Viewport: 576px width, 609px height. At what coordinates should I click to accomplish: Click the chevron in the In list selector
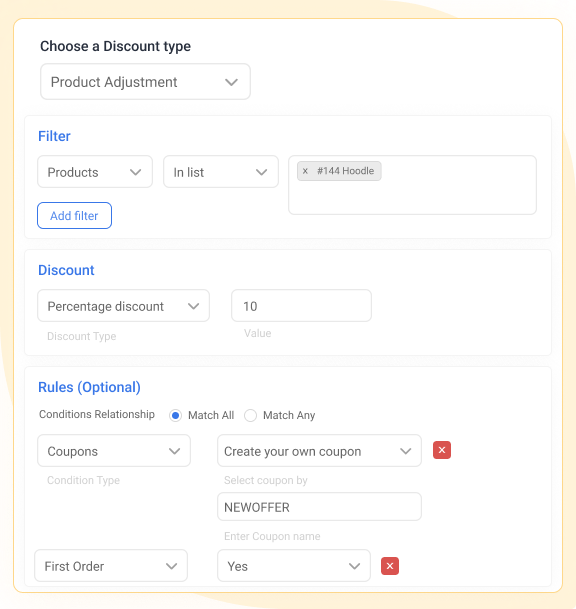pyautogui.click(x=261, y=172)
